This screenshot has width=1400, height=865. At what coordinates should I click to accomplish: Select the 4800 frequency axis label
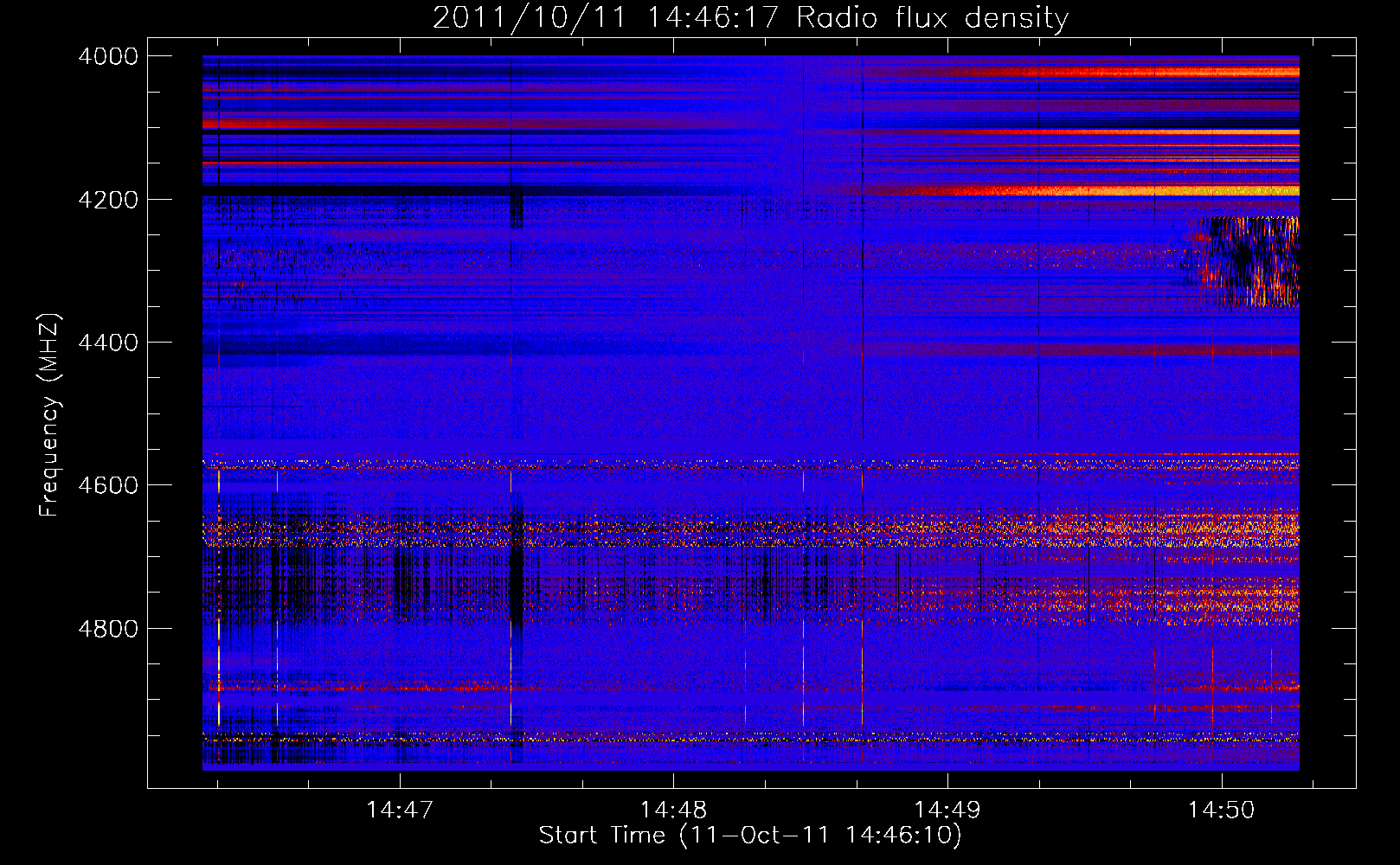[x=108, y=628]
